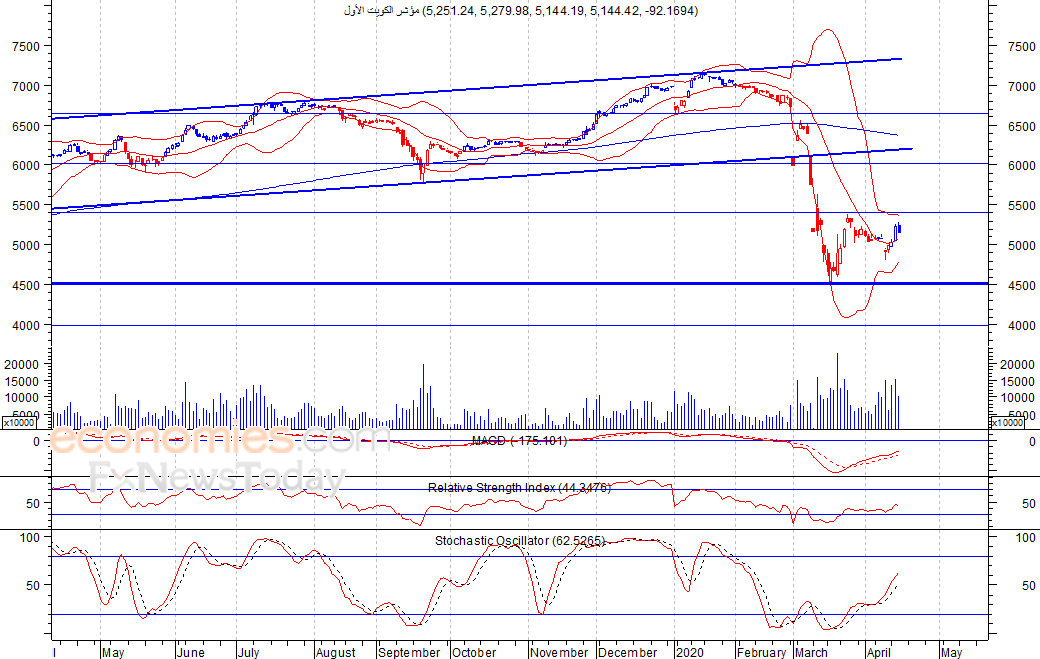Image resolution: width=1040 pixels, height=659 pixels.
Task: Click the May label preceding June
Action: pyautogui.click(x=113, y=652)
